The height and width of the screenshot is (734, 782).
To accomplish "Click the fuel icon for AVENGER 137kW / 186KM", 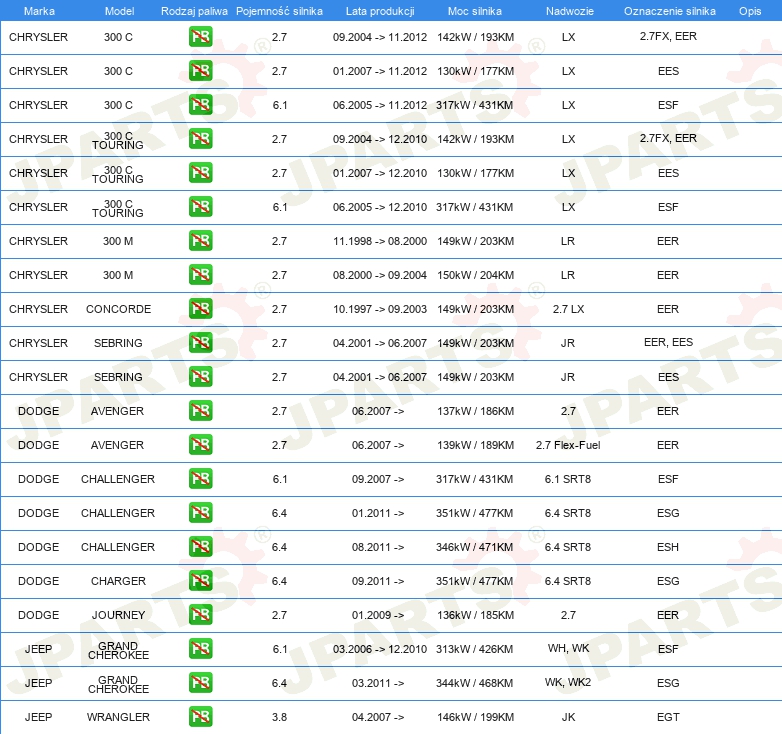I will click(200, 410).
